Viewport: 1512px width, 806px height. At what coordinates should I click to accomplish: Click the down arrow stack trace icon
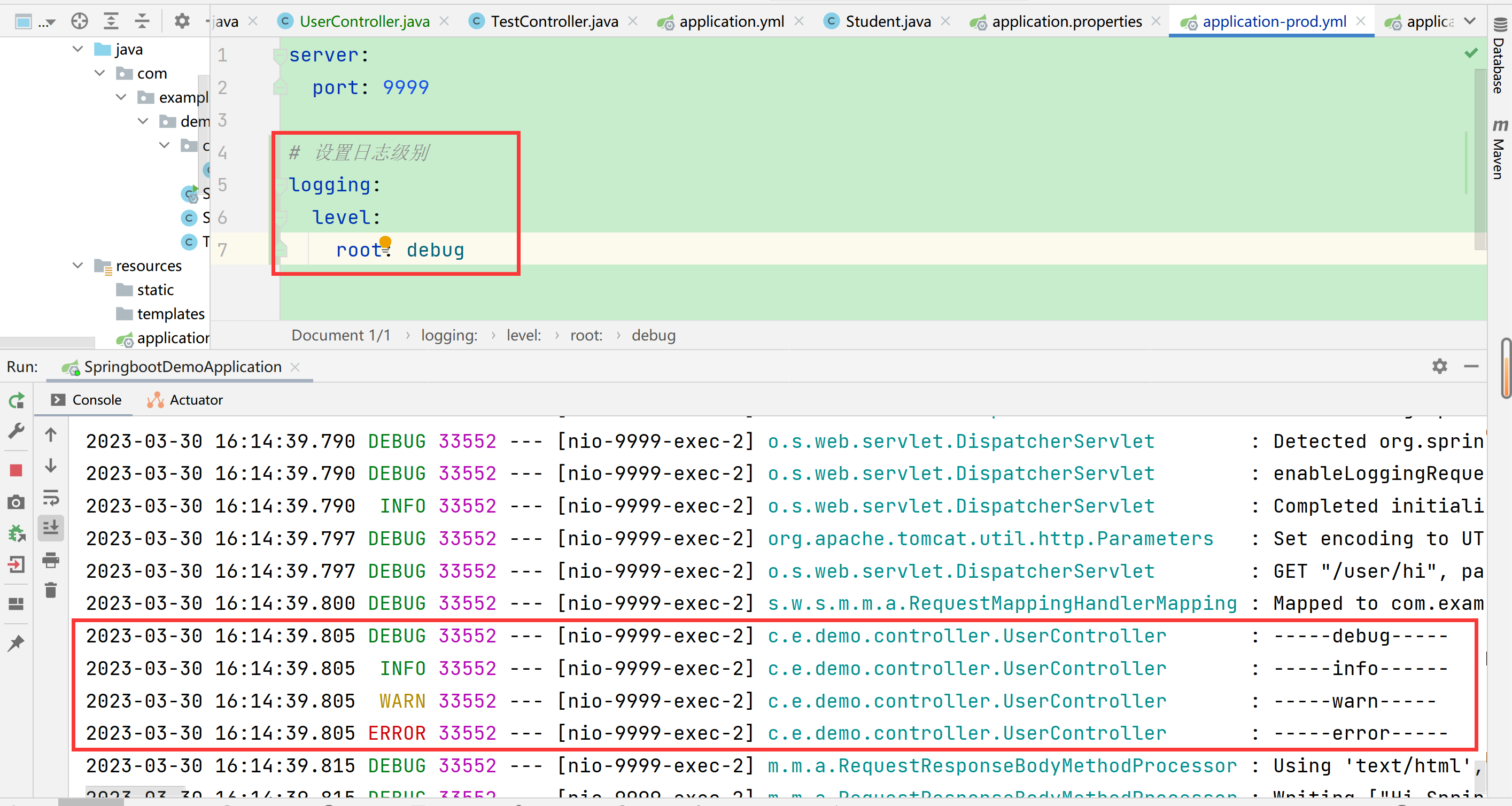(51, 466)
